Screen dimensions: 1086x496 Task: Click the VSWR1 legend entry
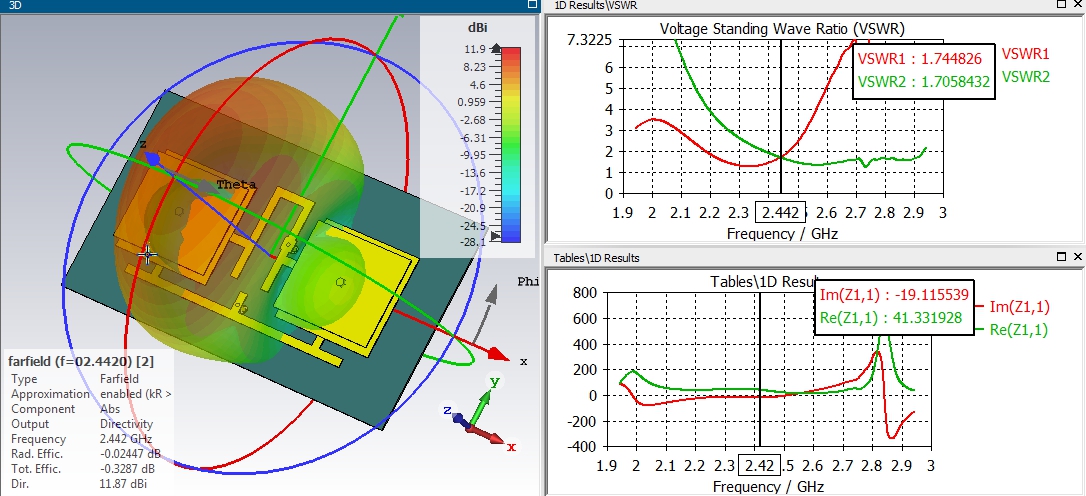(x=1026, y=54)
